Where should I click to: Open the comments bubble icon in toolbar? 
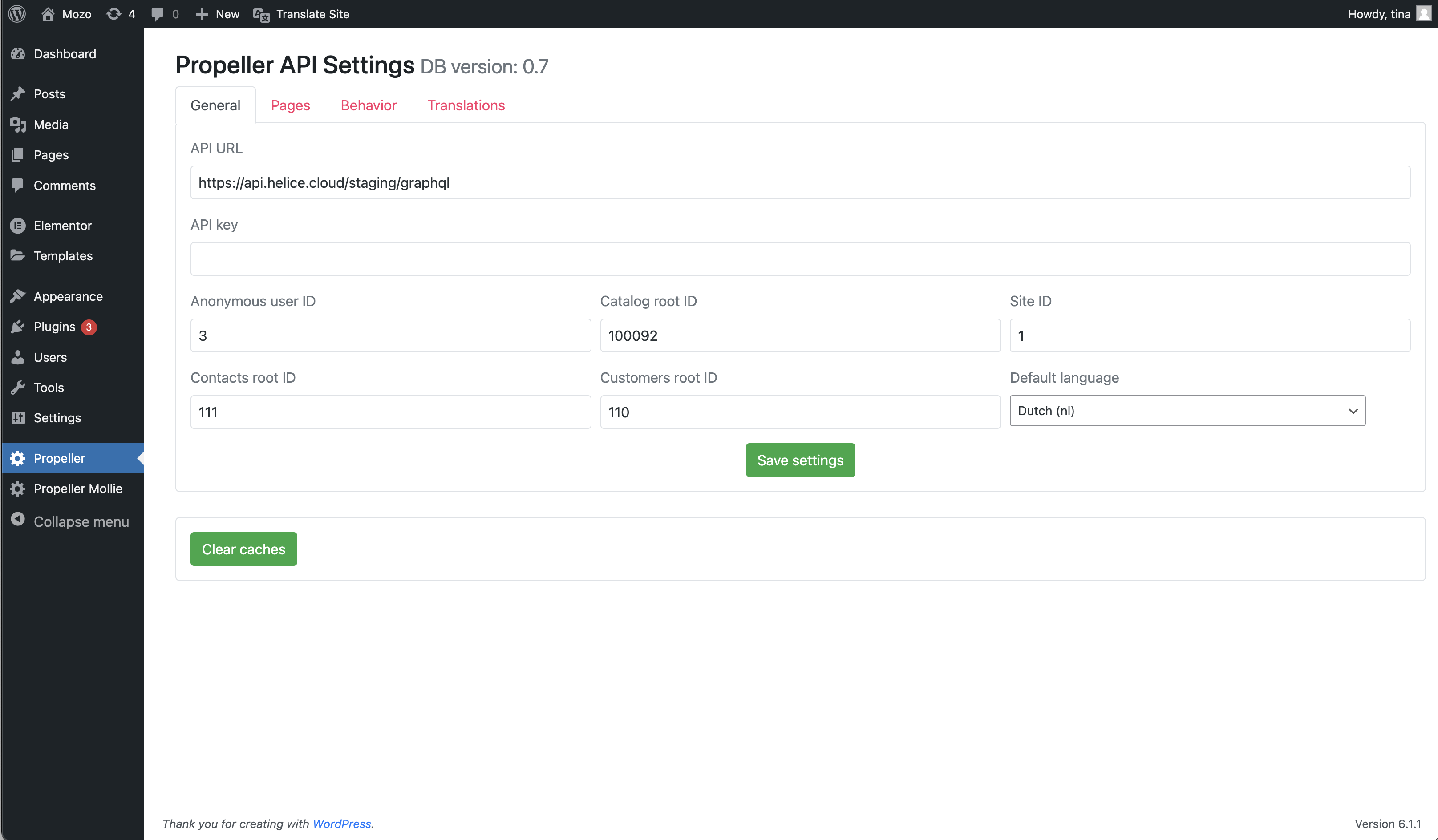pyautogui.click(x=158, y=14)
